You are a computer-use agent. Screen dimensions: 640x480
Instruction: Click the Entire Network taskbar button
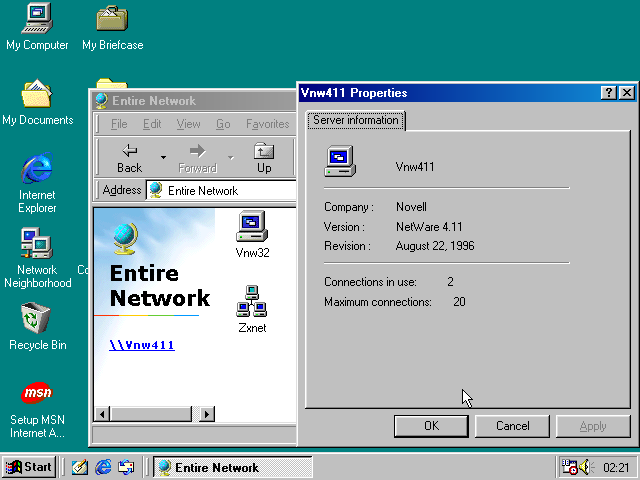tap(233, 467)
